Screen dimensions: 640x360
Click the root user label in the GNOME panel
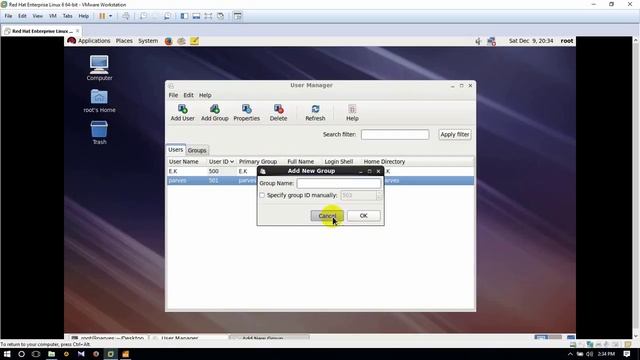point(567,41)
